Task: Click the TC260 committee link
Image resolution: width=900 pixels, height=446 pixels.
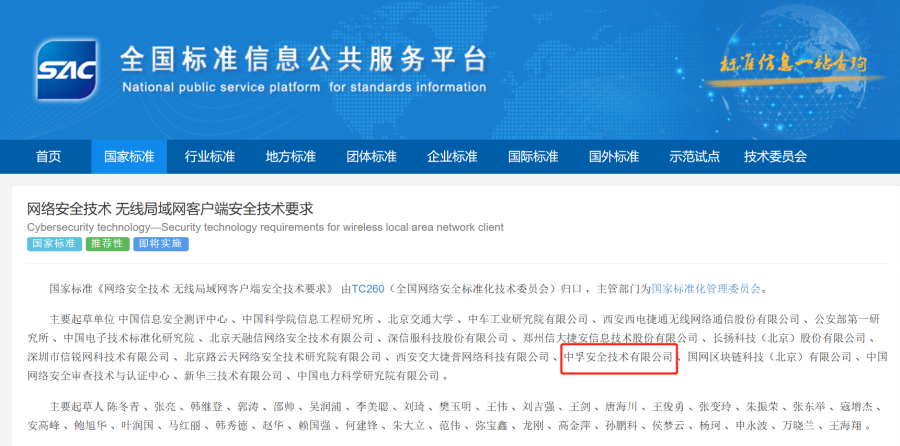Action: tap(368, 289)
